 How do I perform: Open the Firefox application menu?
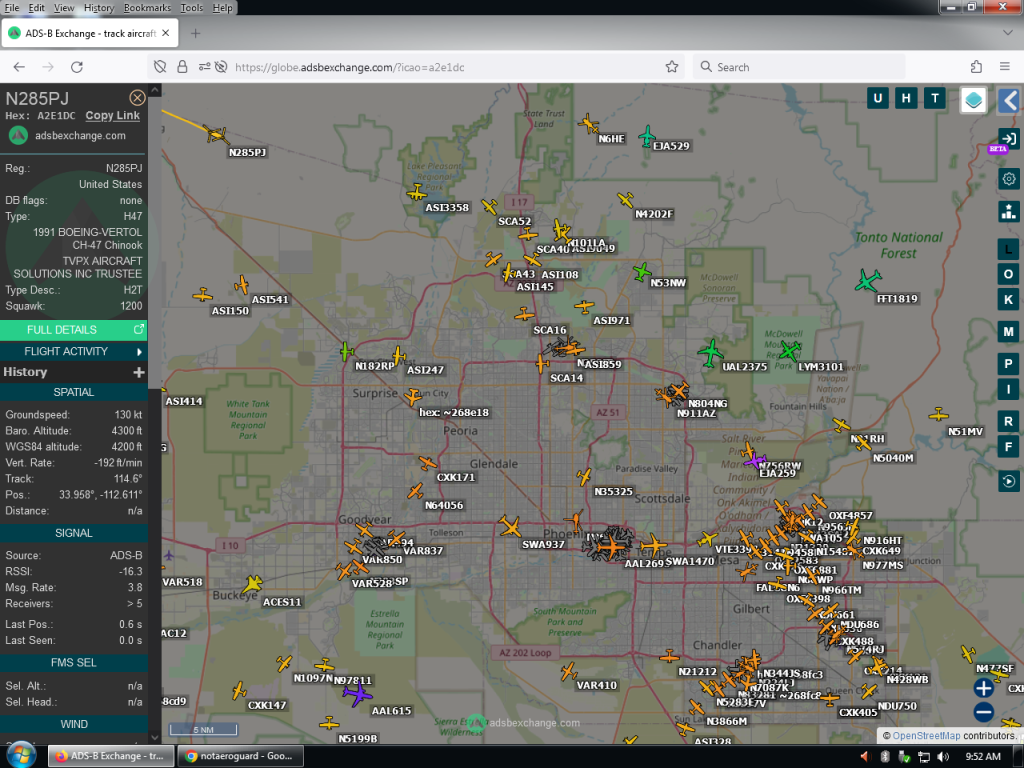pyautogui.click(x=1005, y=67)
